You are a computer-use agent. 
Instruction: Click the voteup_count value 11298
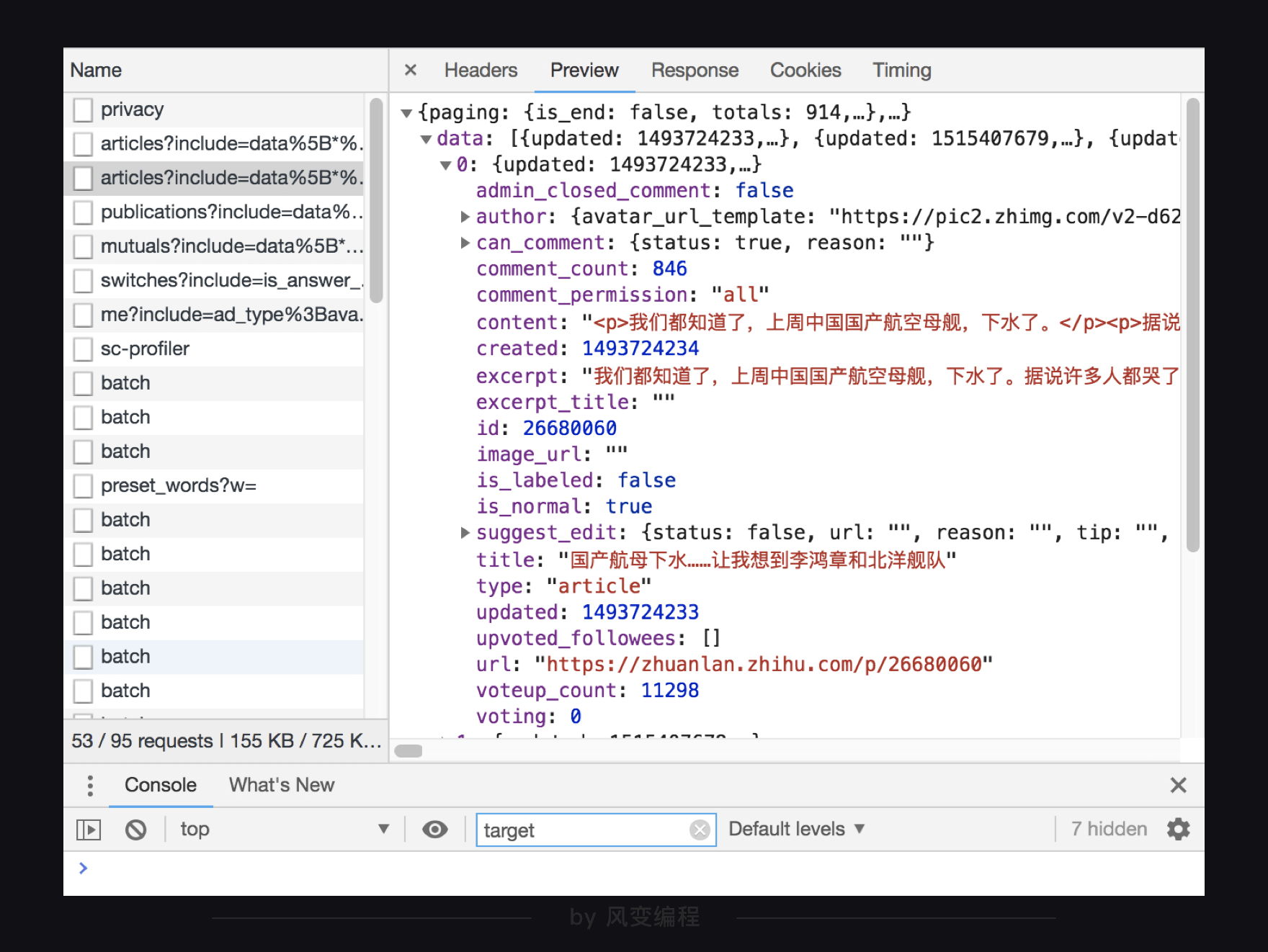[669, 690]
